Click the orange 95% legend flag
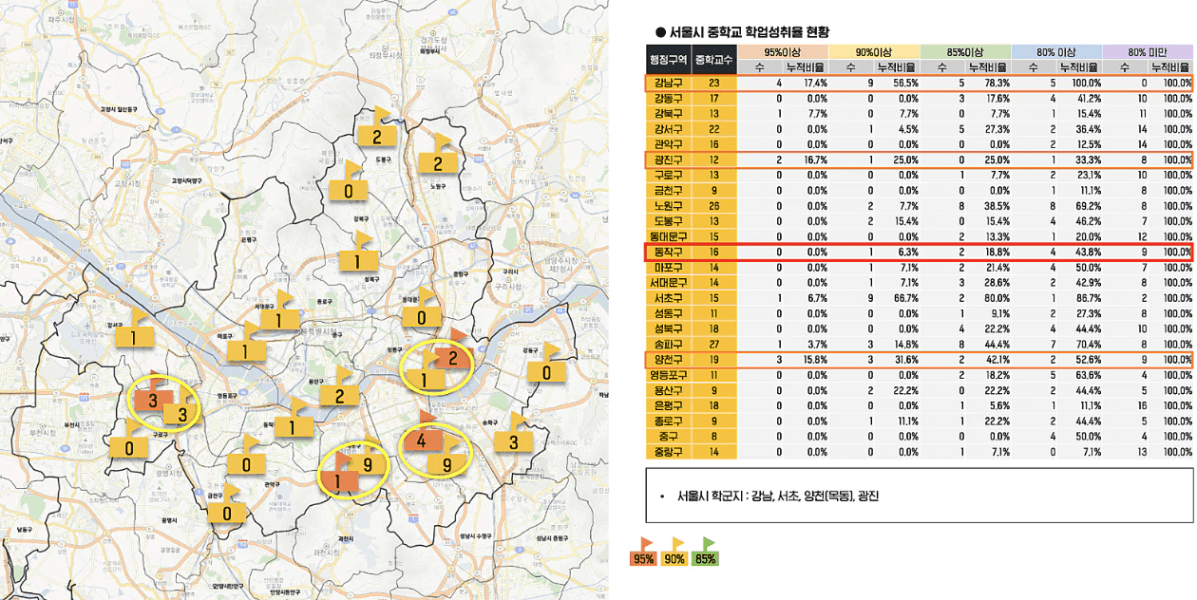 tap(643, 553)
